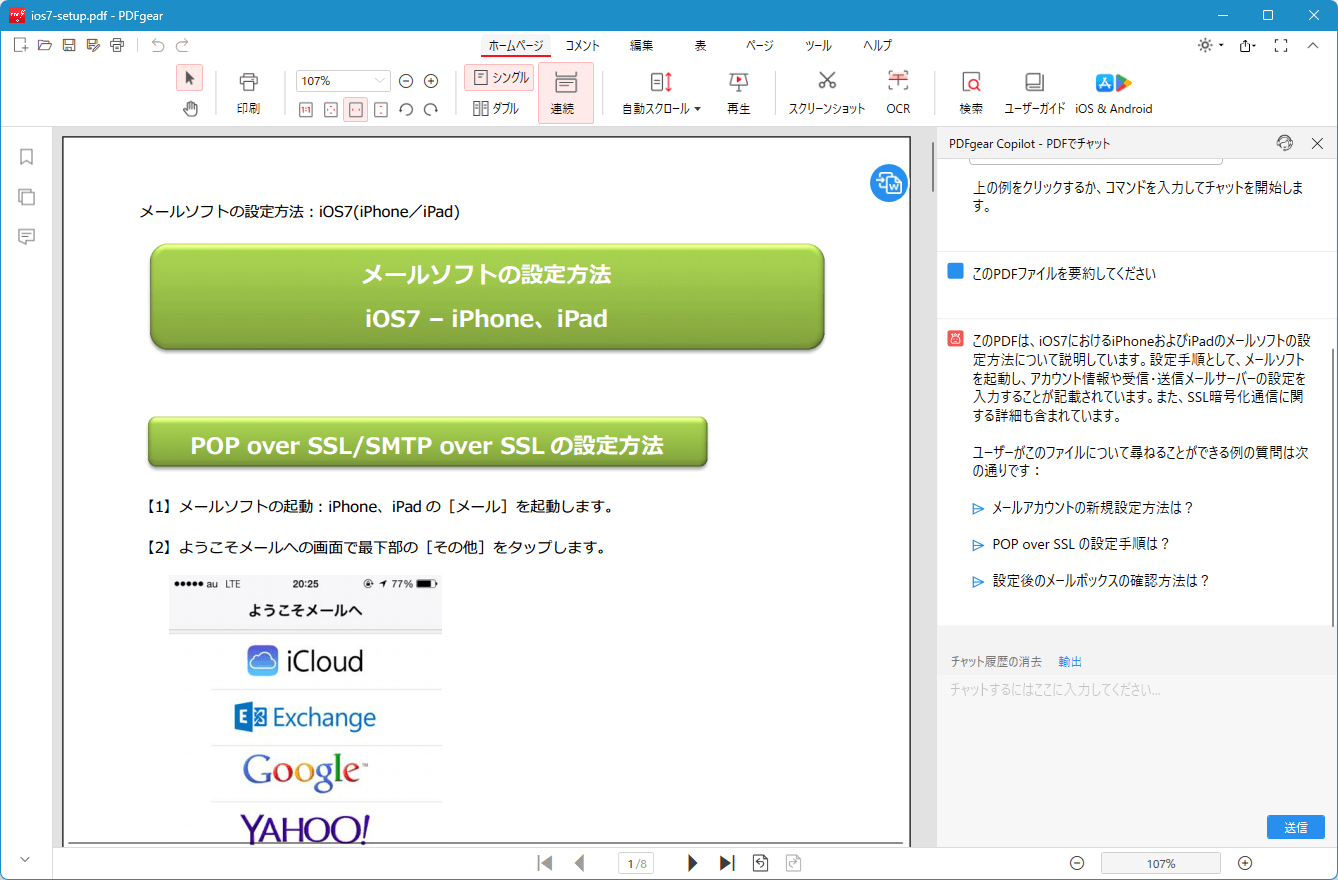Viewport: 1338px width, 880px height.
Task: Zoom in with the toolbar plus icon
Action: pos(431,81)
